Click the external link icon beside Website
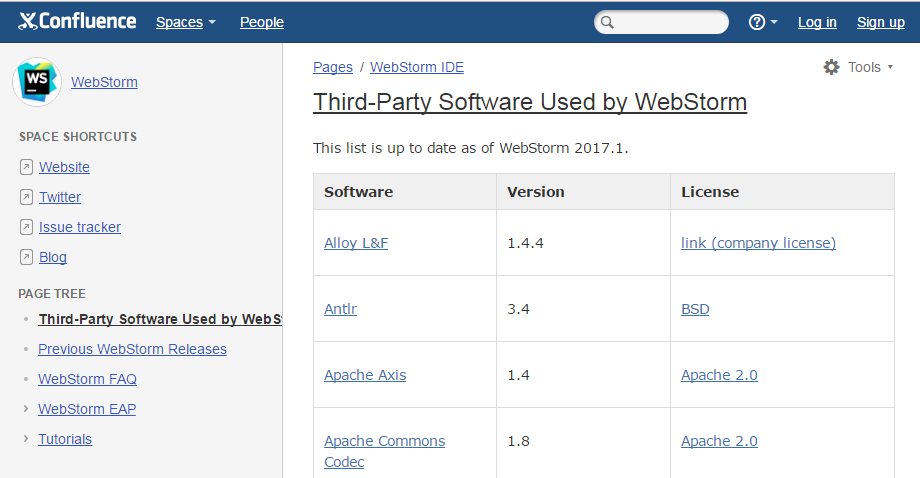This screenshot has width=920, height=478. 26,167
